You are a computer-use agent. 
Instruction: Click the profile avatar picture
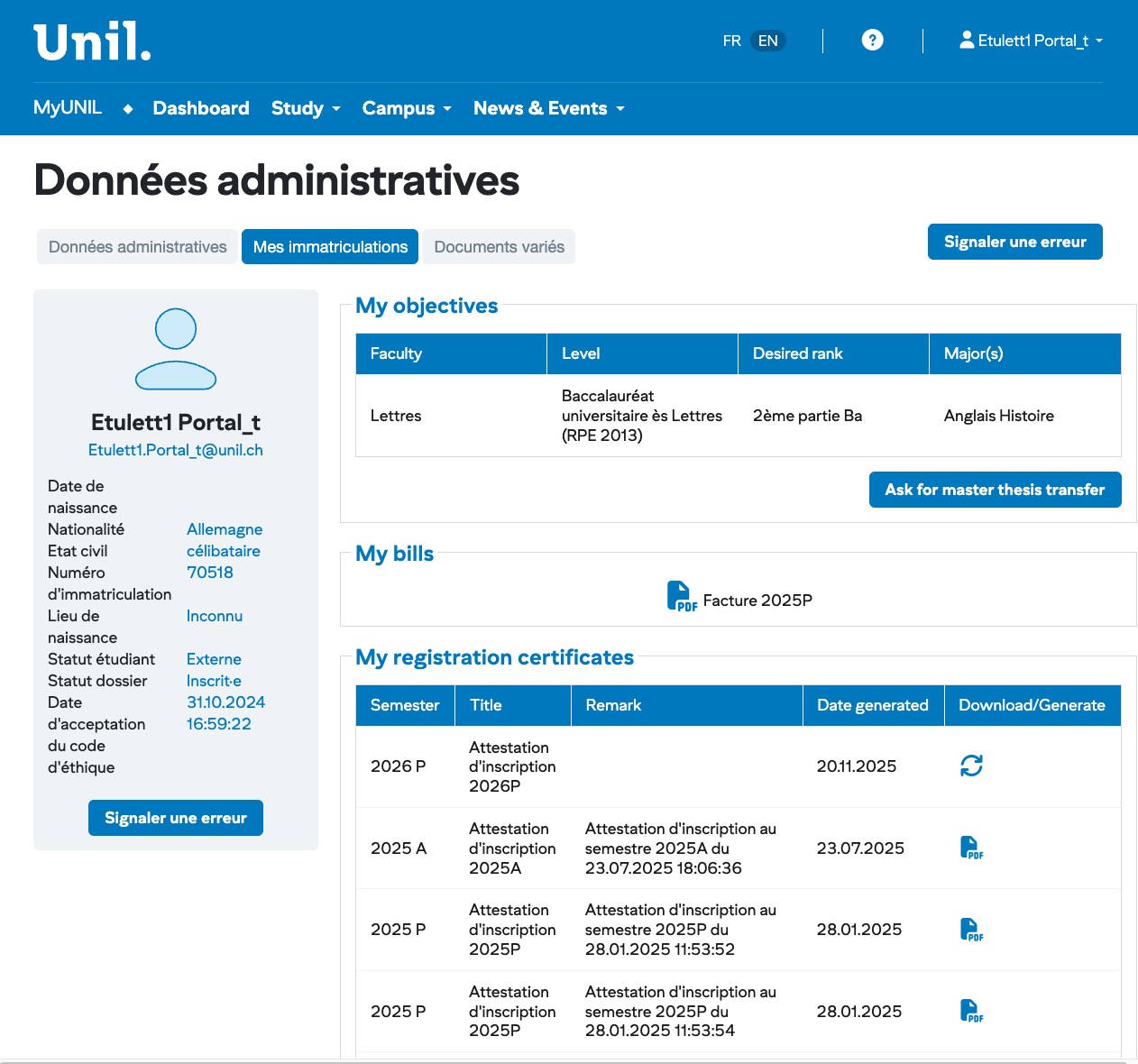pyautogui.click(x=176, y=349)
